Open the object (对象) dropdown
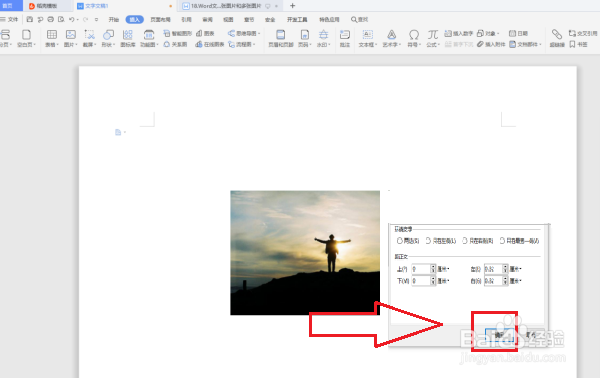The width and height of the screenshot is (600, 379). 488,33
